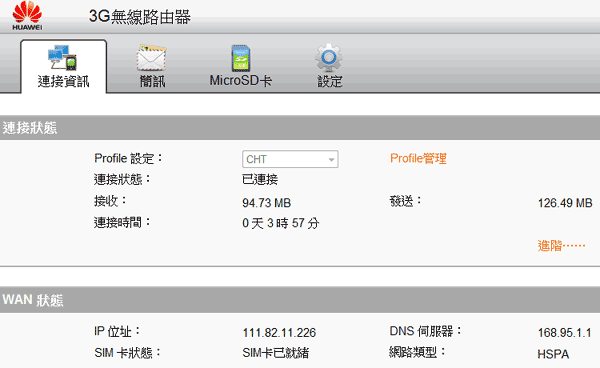Image resolution: width=600 pixels, height=368 pixels.
Task: Open the 連接資訊 connection info icon
Action: tap(62, 58)
